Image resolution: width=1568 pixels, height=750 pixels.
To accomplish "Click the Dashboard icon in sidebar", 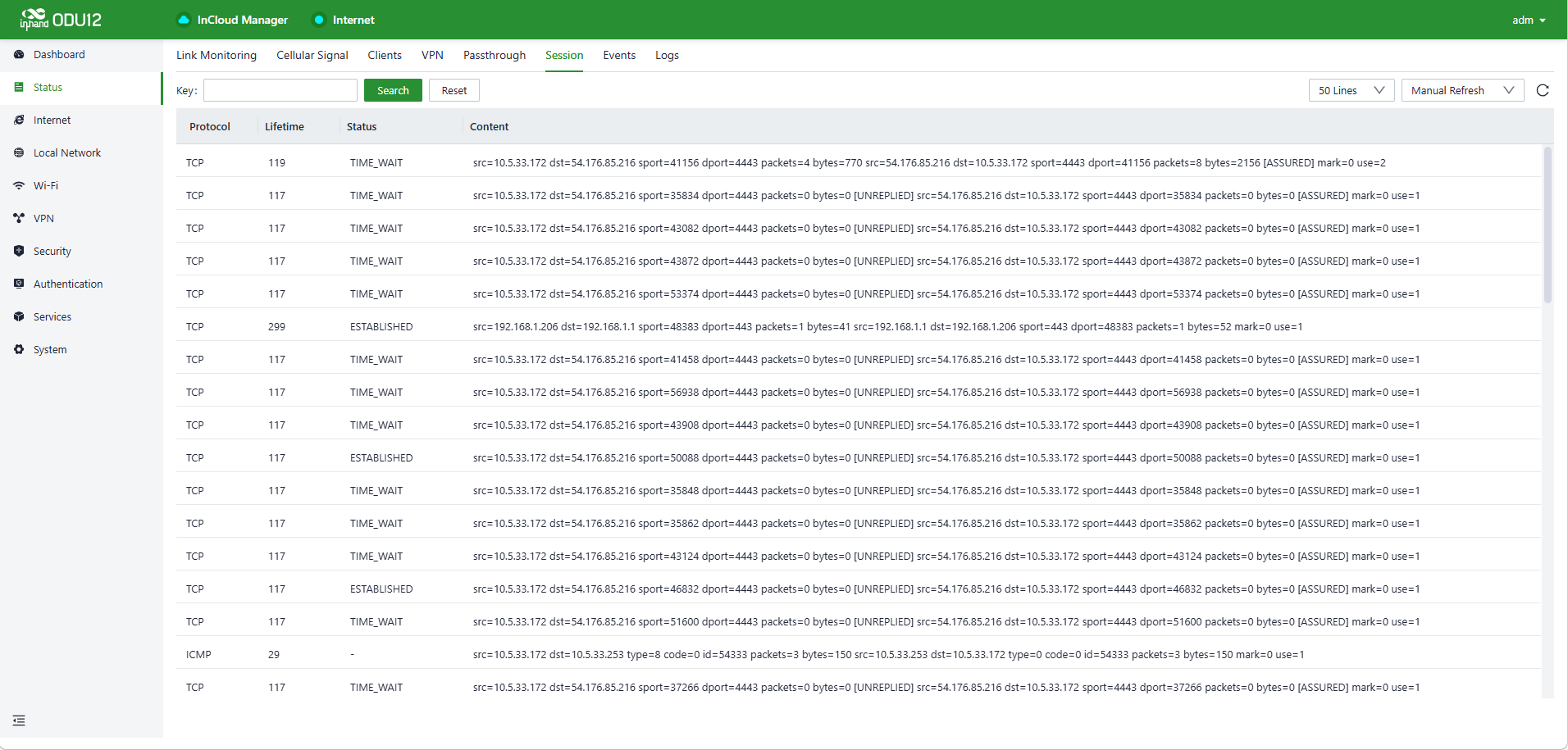I will pos(19,55).
